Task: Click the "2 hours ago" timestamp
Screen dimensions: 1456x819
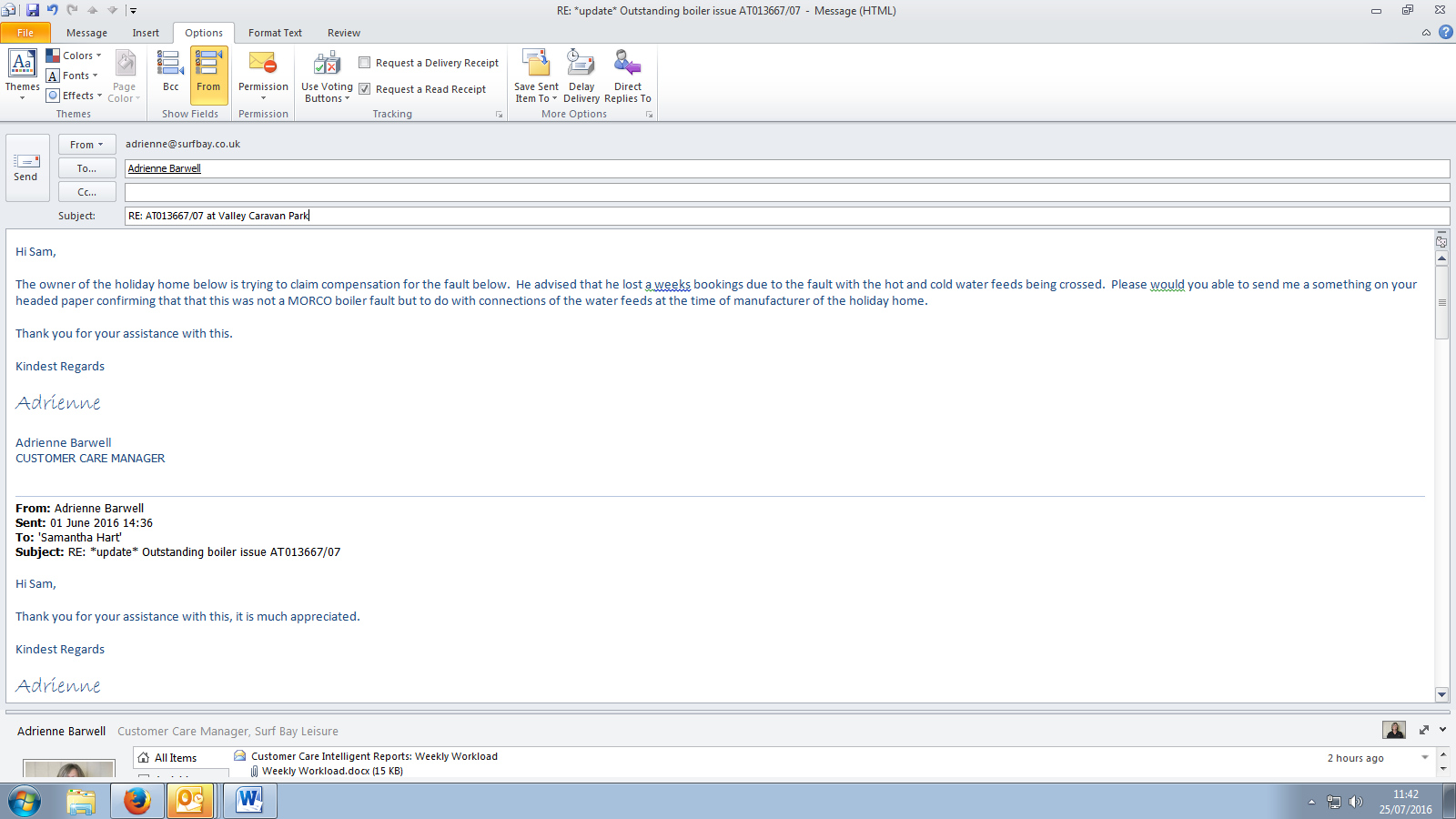Action: click(x=1355, y=758)
